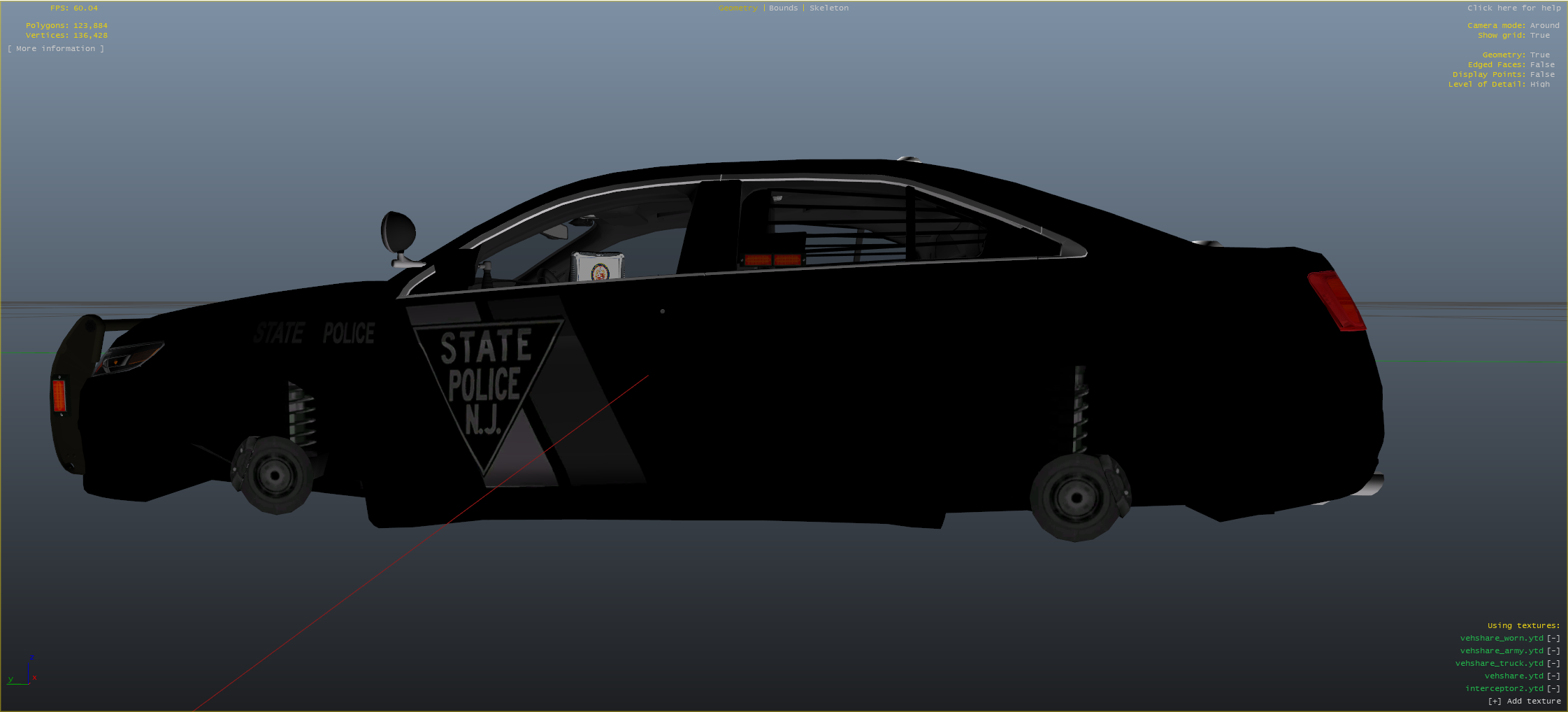Toggle the Show grid setting
The height and width of the screenshot is (712, 1568).
[x=1539, y=36]
